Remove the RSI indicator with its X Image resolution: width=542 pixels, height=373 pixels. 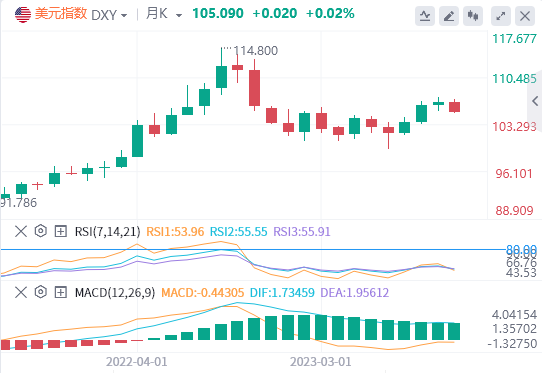tap(21, 231)
